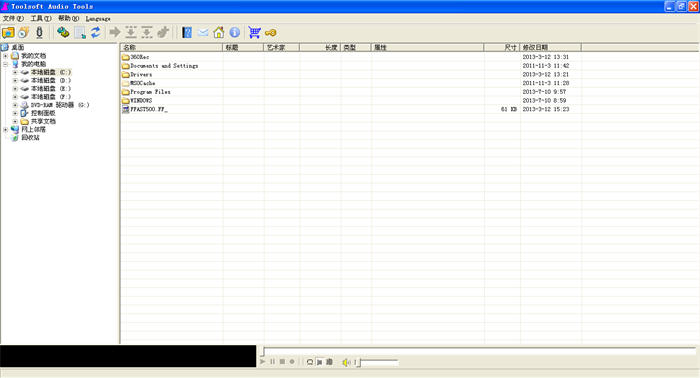Click the stop button in player bar
The height and width of the screenshot is (378, 700).
coord(282,361)
